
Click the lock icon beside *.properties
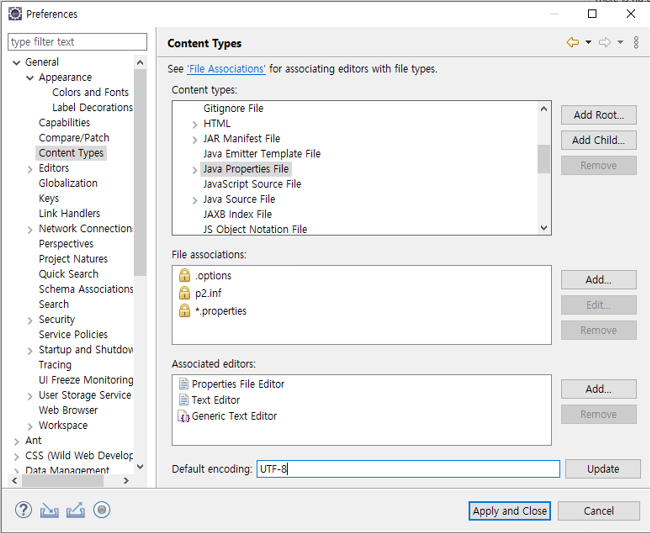(x=184, y=310)
